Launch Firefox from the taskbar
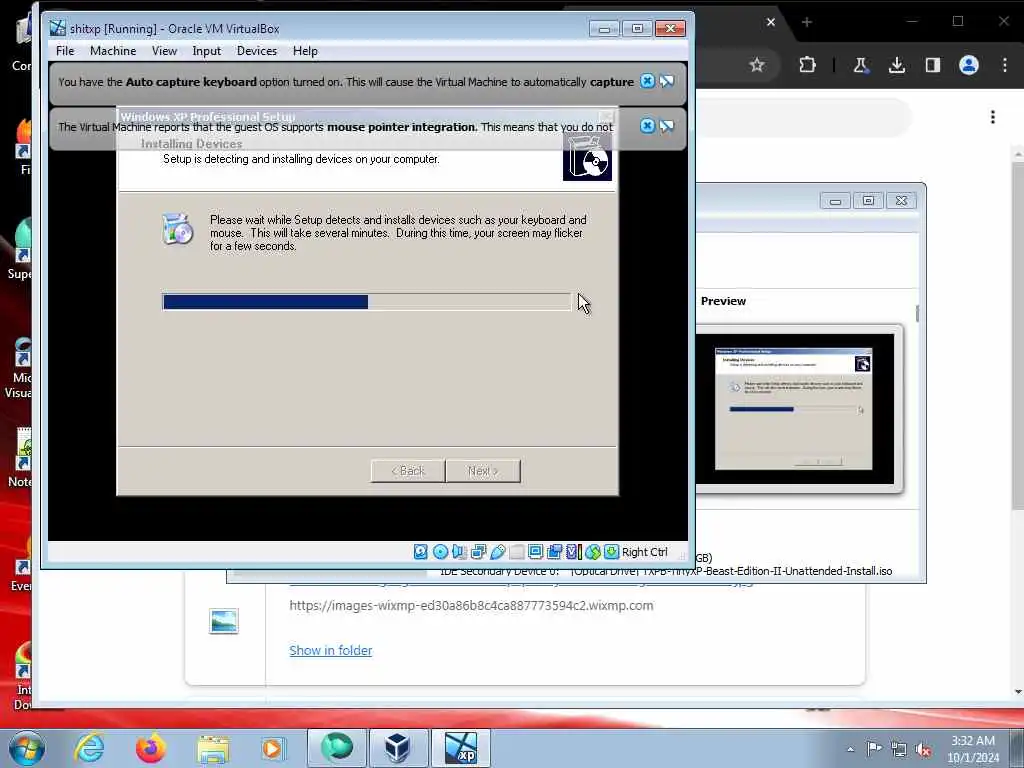The height and width of the screenshot is (768, 1024). coord(150,748)
